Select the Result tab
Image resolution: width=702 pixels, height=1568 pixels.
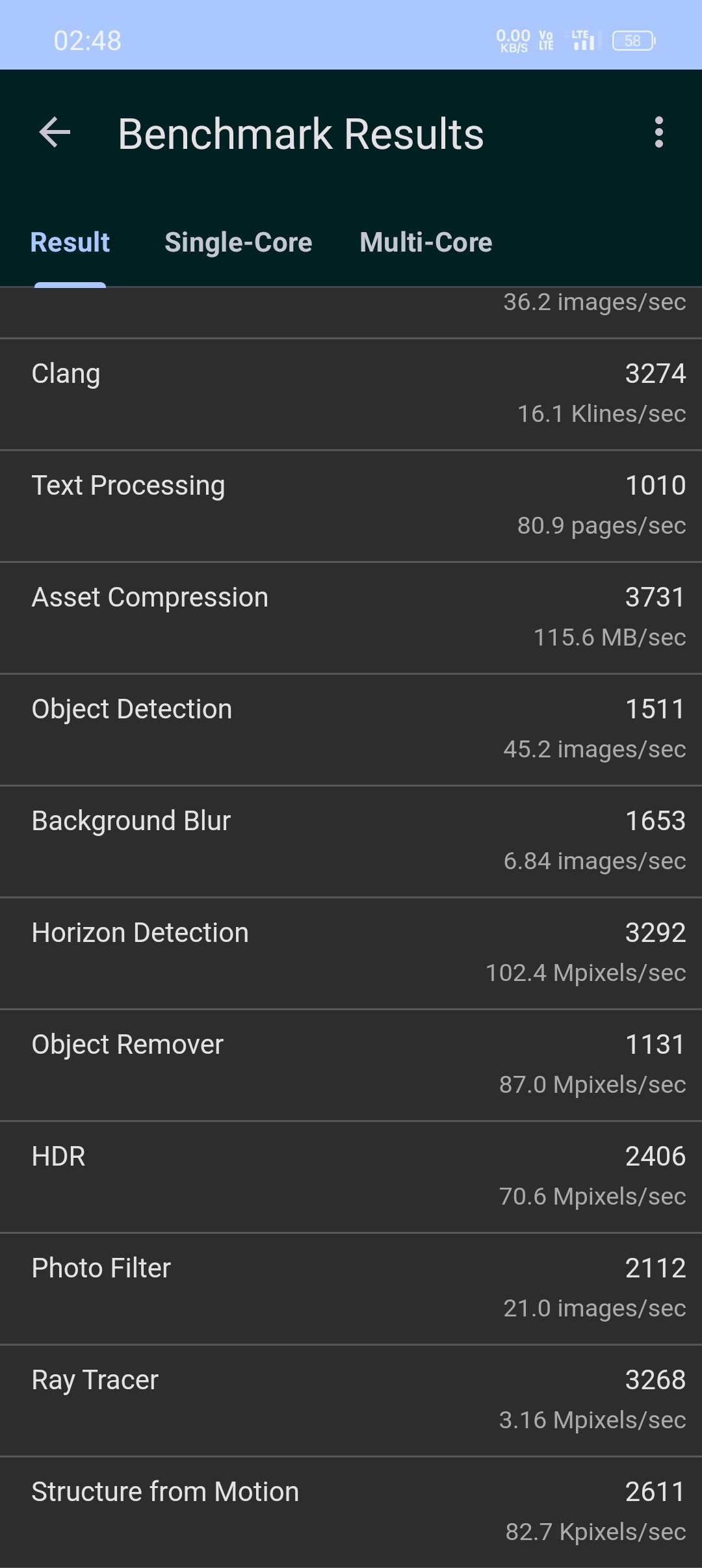70,242
